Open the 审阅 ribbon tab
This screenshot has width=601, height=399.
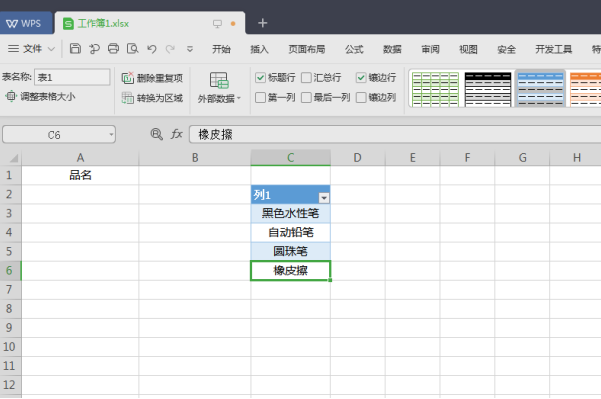pos(430,49)
